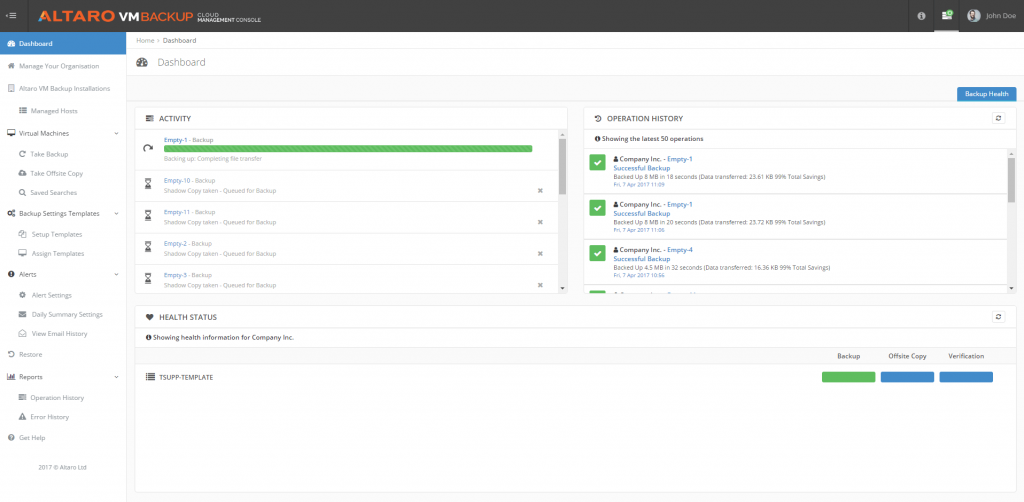Open the info icon in top bar
1024x502 pixels.
point(921,16)
